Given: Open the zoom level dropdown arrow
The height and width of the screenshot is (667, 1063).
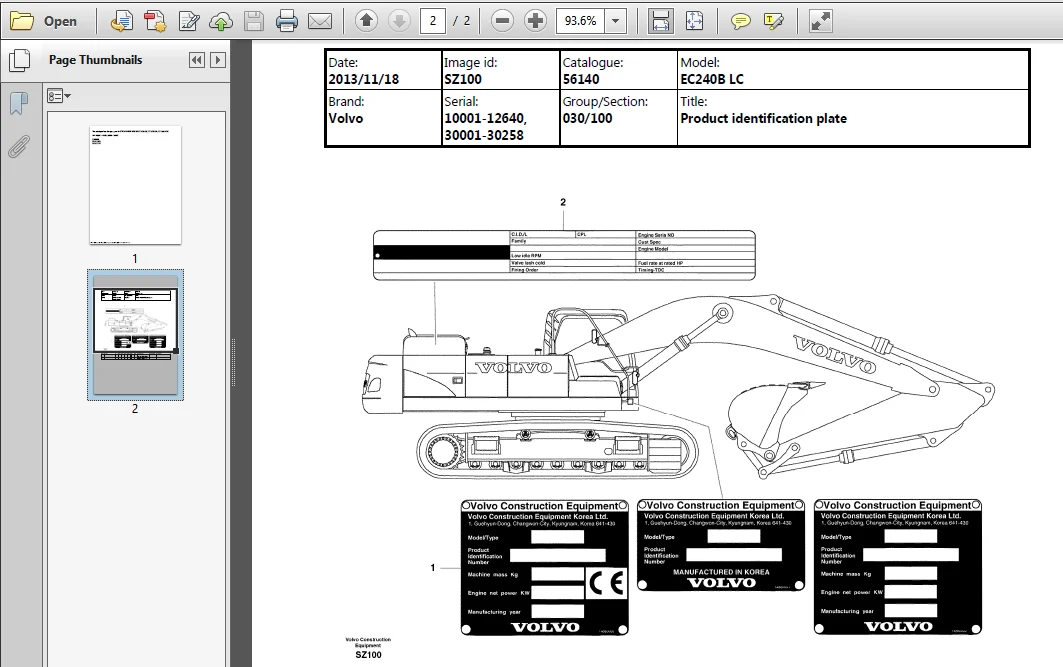Looking at the screenshot, I should point(616,21).
